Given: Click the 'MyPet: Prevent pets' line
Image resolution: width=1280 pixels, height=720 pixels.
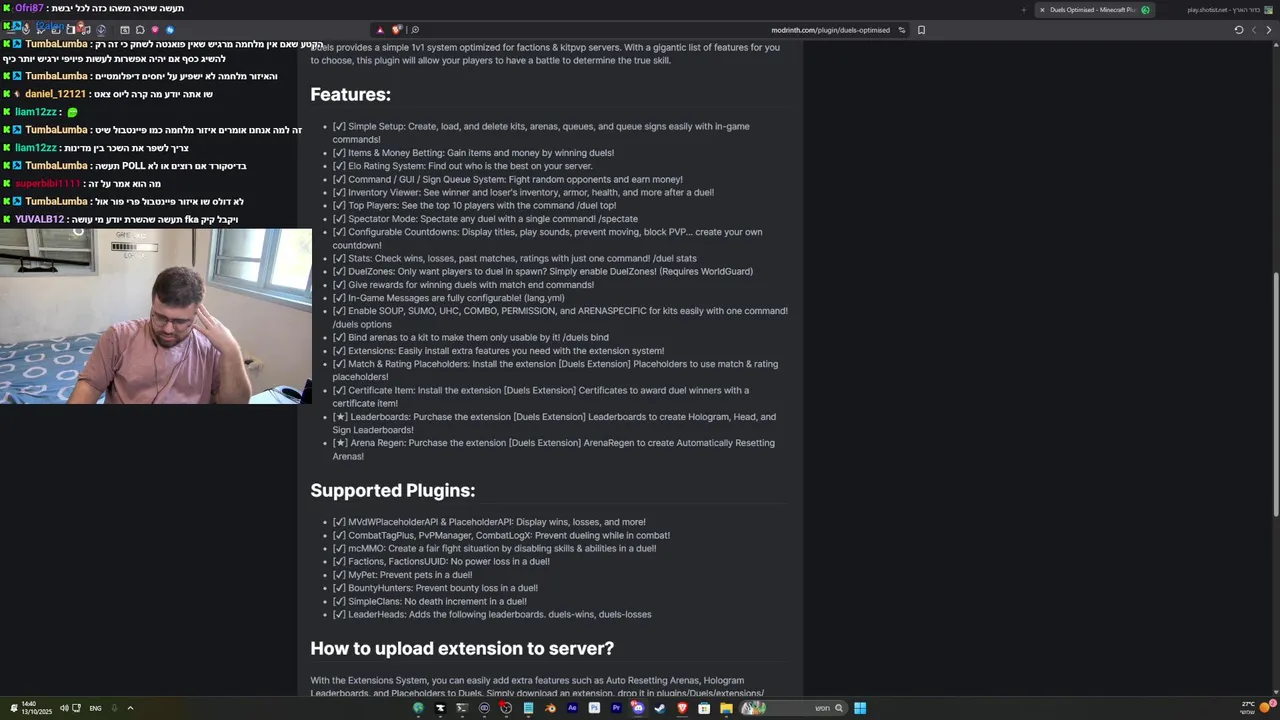Looking at the screenshot, I should click(402, 575).
